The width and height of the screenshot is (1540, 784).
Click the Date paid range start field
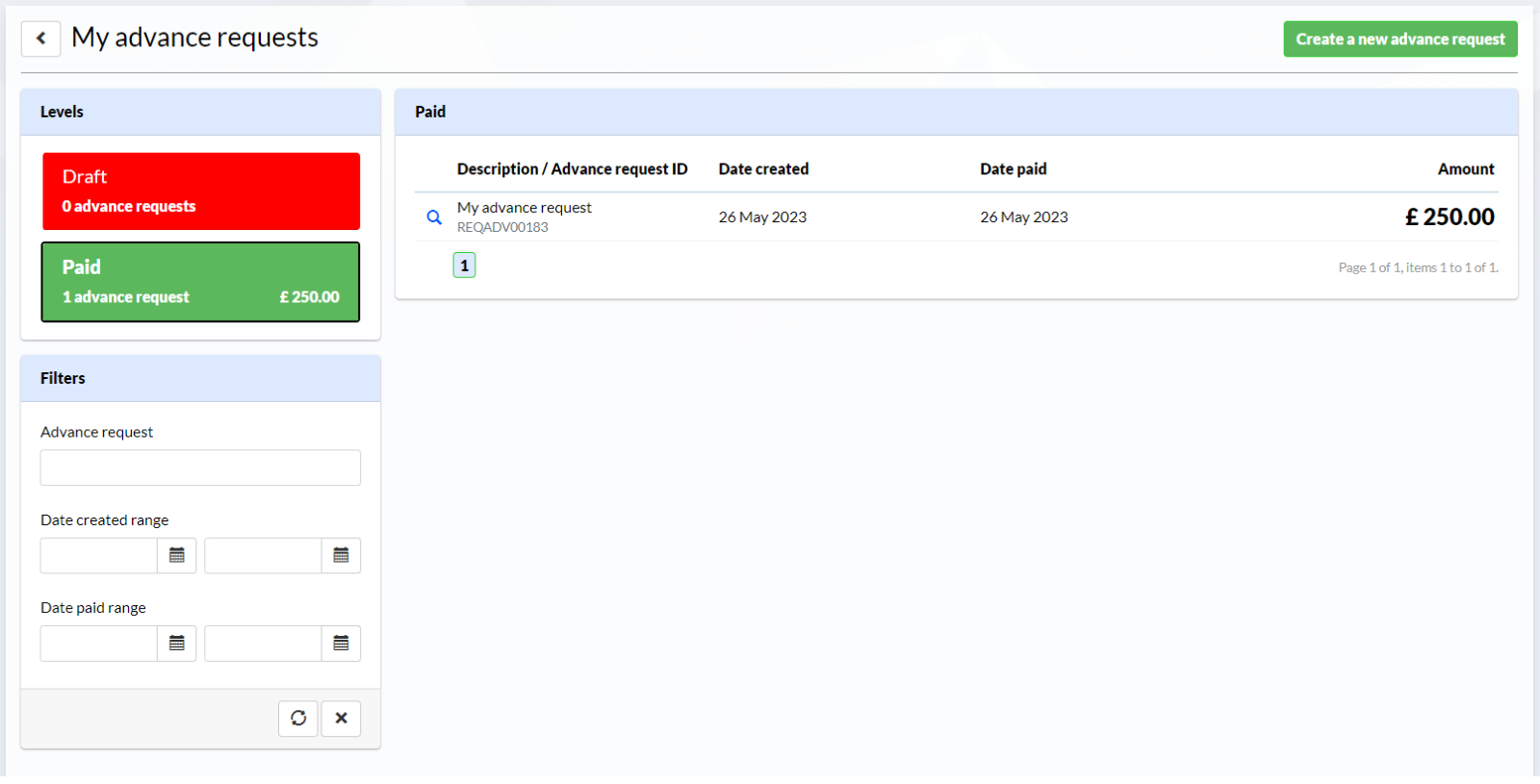pos(99,644)
